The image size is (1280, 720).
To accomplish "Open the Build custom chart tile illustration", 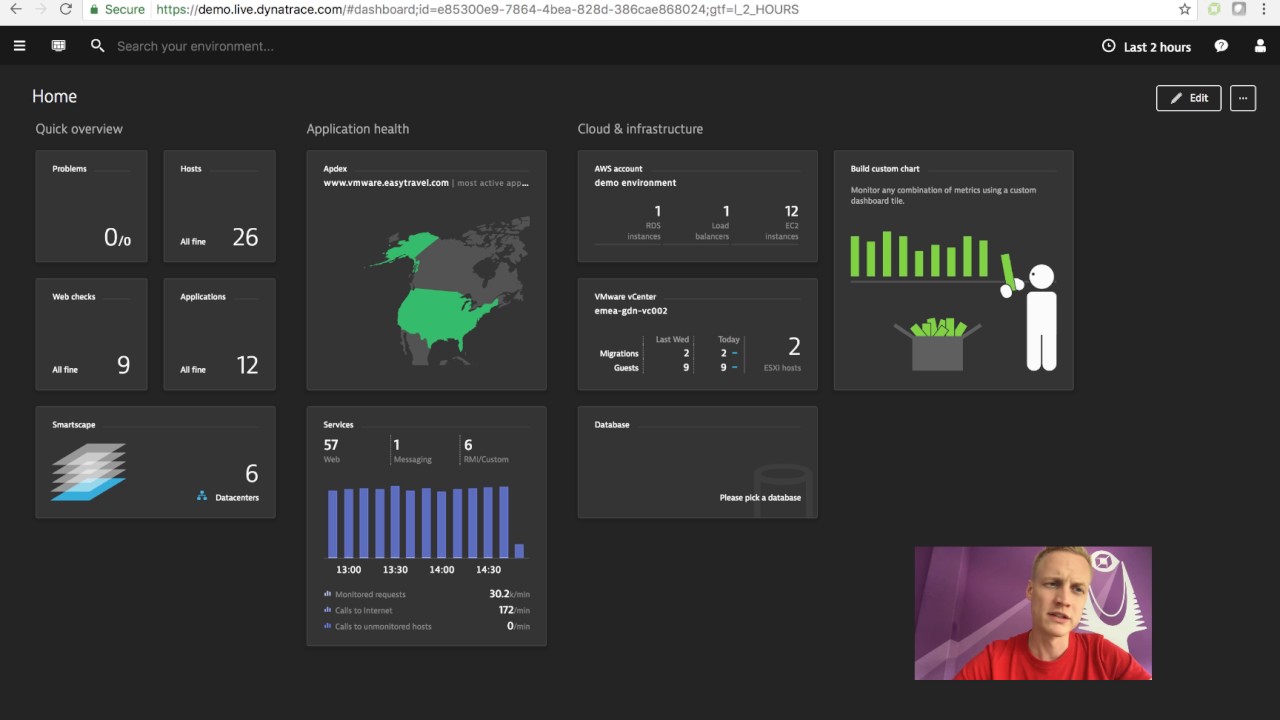I will [x=953, y=300].
